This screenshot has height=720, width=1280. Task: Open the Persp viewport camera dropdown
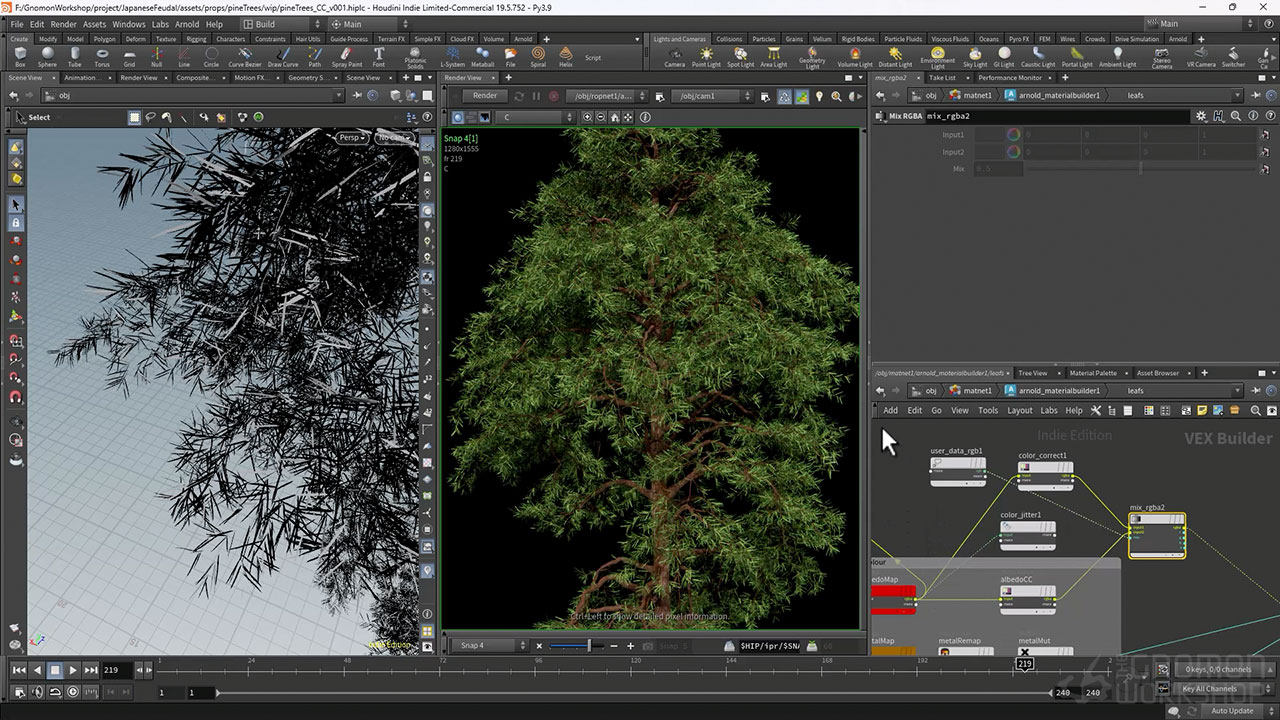[x=351, y=137]
